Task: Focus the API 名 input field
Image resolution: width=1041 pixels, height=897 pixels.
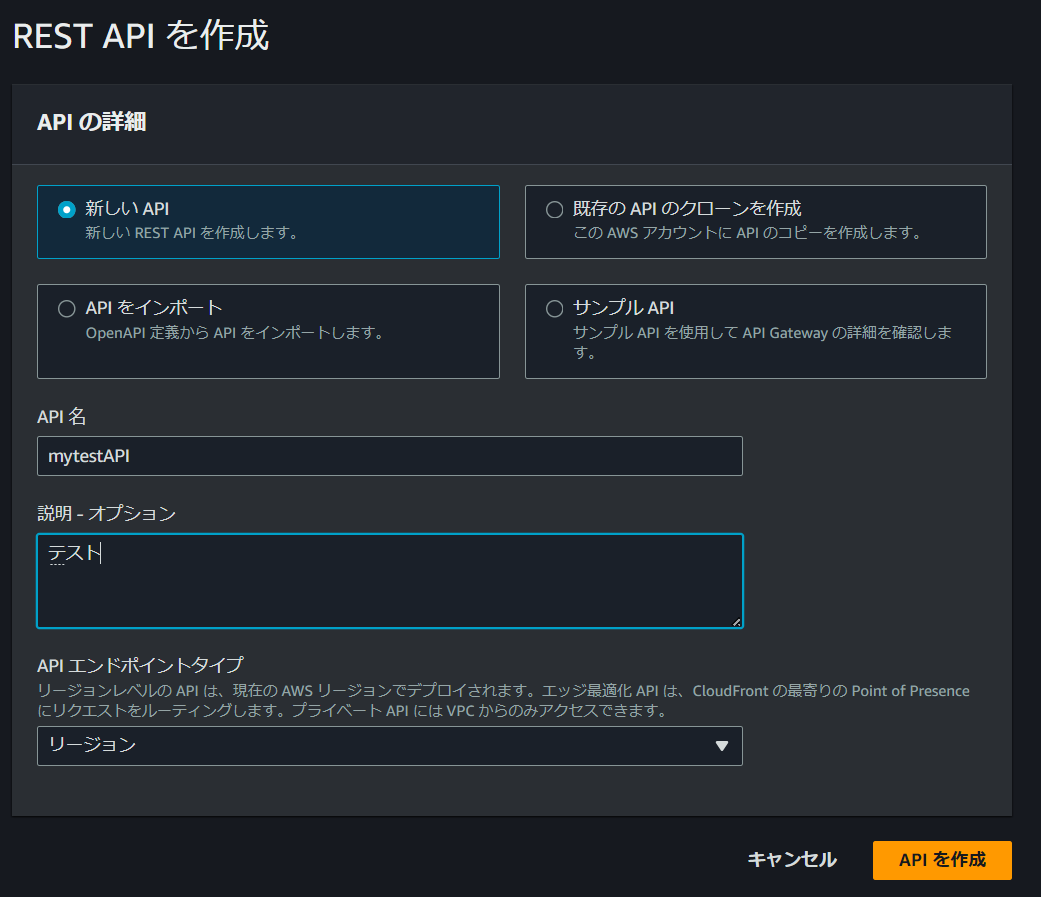Action: (x=389, y=456)
